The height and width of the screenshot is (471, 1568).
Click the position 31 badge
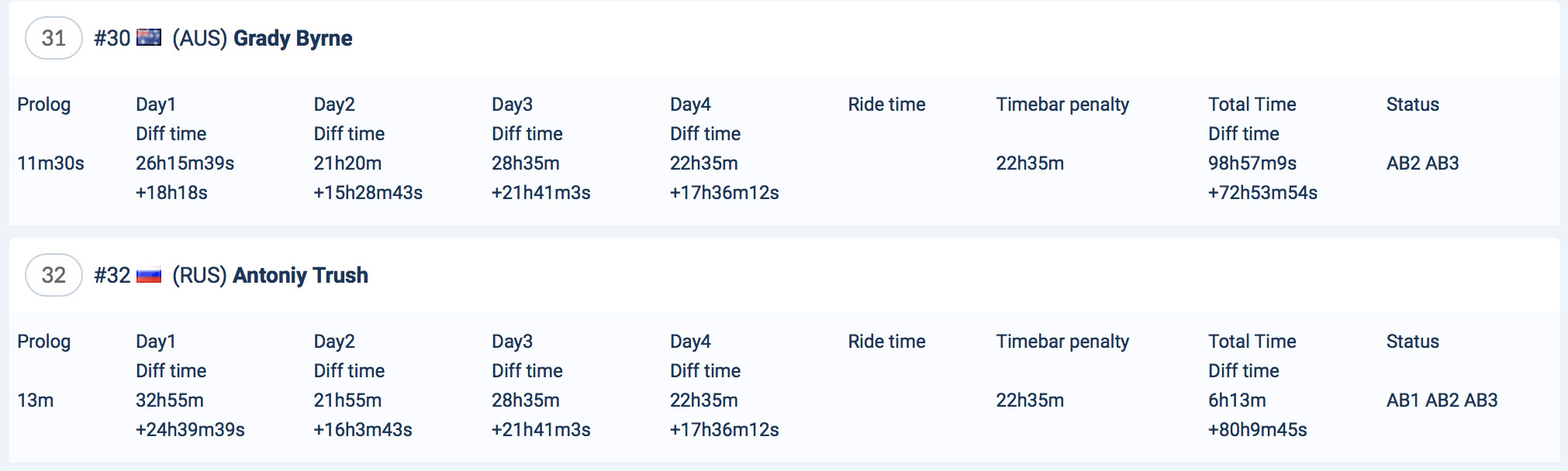(x=54, y=38)
